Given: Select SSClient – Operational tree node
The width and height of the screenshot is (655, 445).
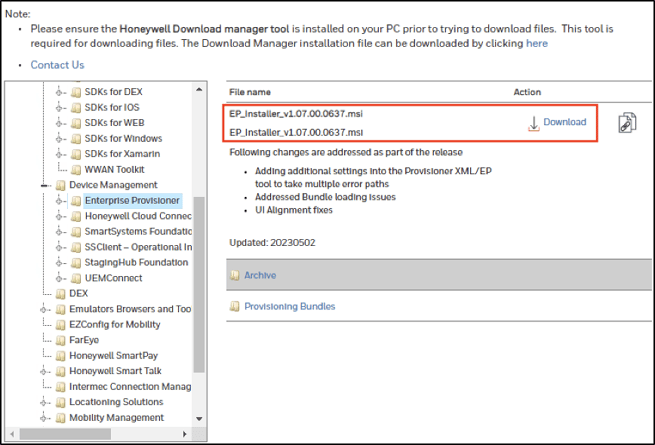Looking at the screenshot, I should tap(138, 247).
